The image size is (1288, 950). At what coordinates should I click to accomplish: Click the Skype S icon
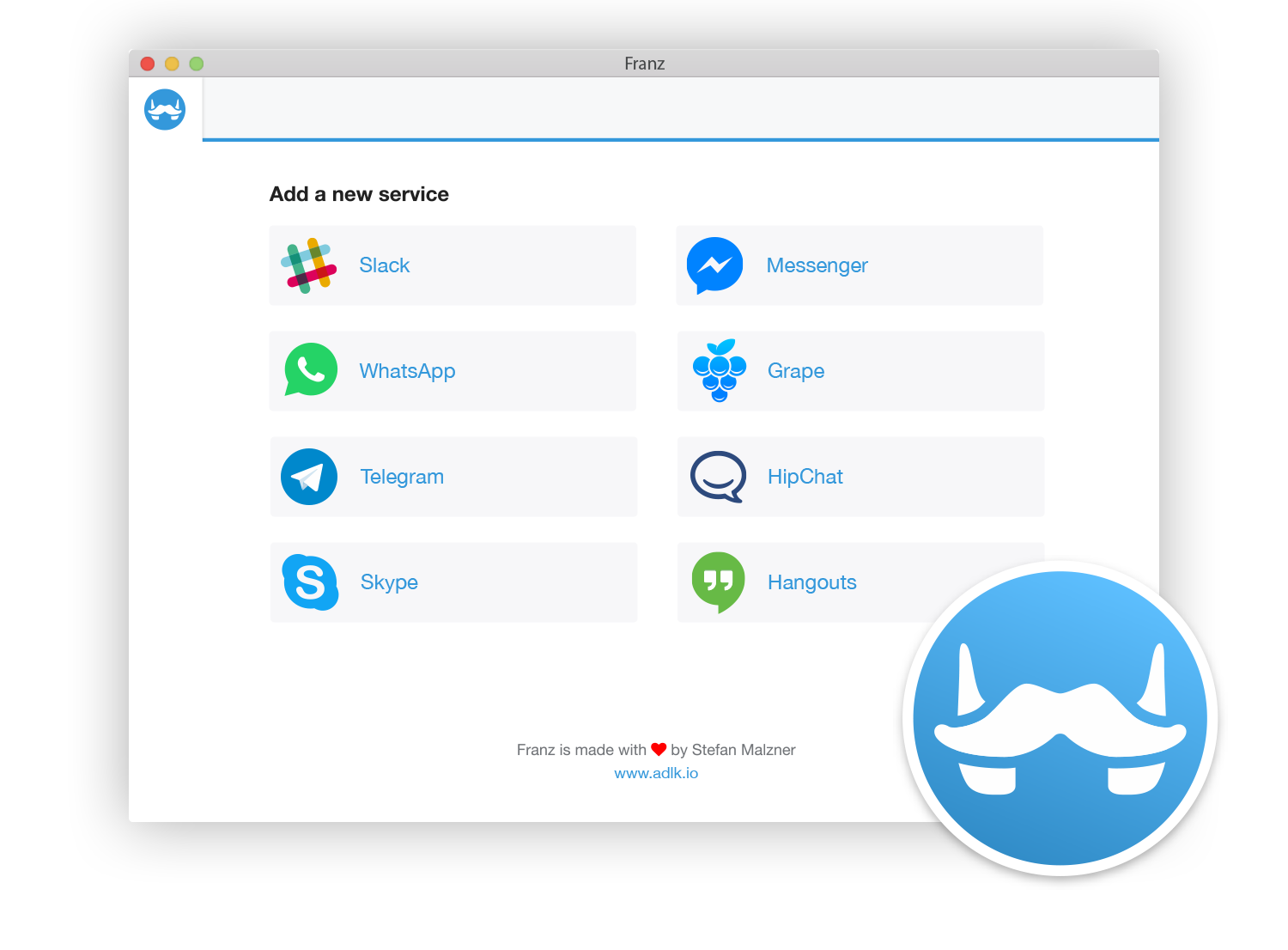(x=310, y=582)
